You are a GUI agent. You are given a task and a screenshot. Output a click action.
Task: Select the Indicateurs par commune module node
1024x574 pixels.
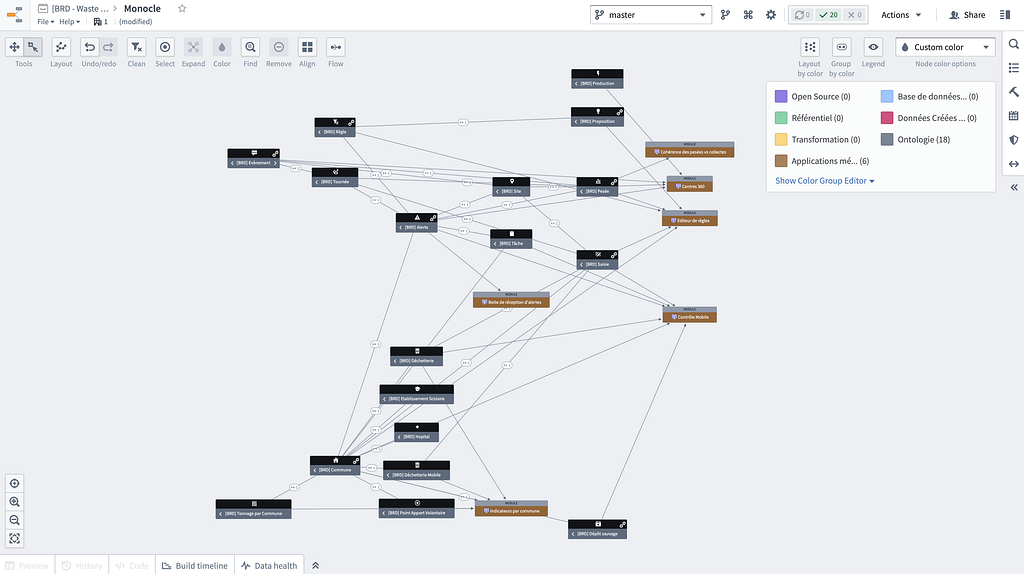511,509
